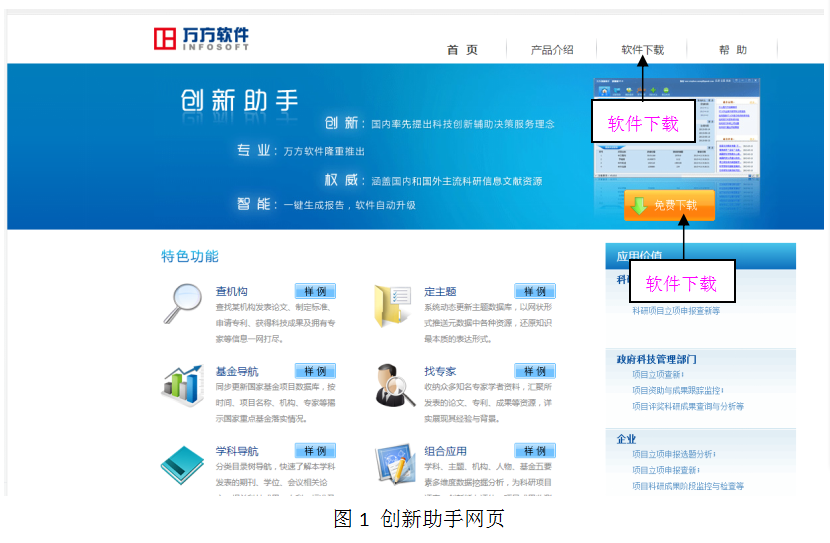Open the 定主题 feature title
This screenshot has height=543, width=830.
[x=440, y=292]
